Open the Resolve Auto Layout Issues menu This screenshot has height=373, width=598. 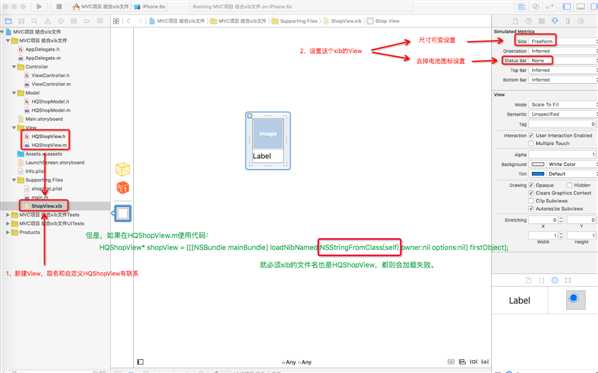pyautogui.click(x=473, y=362)
